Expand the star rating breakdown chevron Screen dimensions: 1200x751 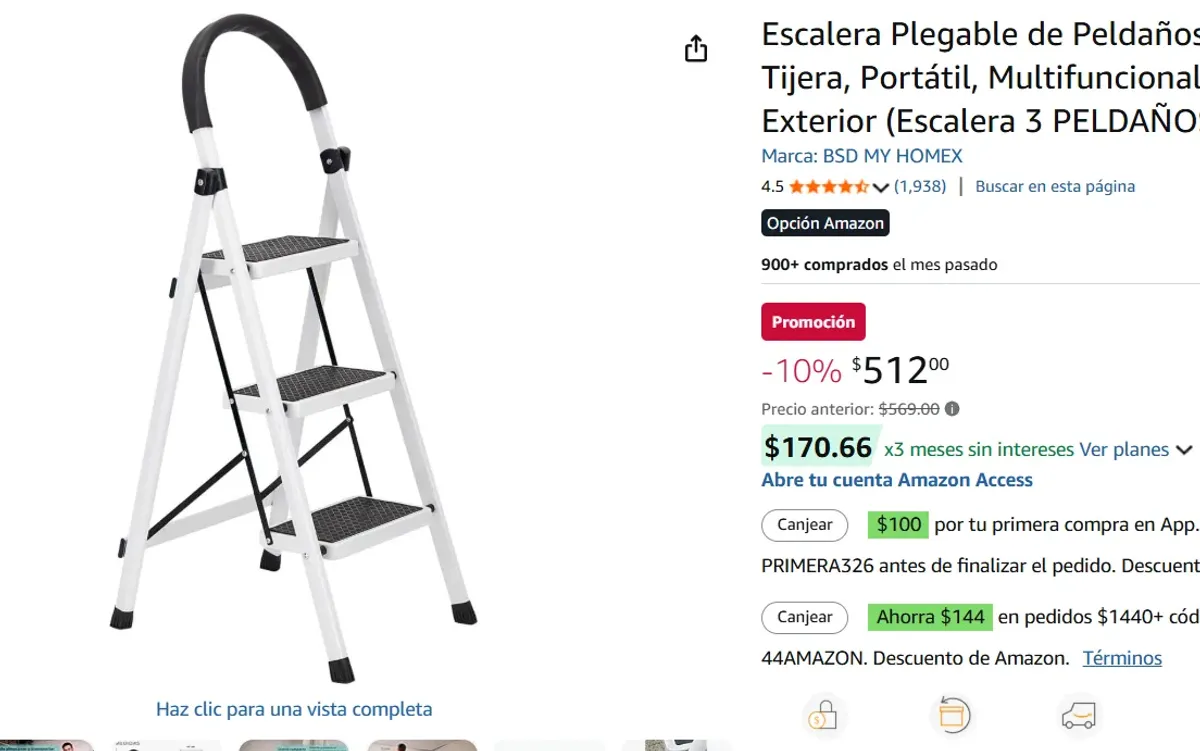(x=880, y=187)
